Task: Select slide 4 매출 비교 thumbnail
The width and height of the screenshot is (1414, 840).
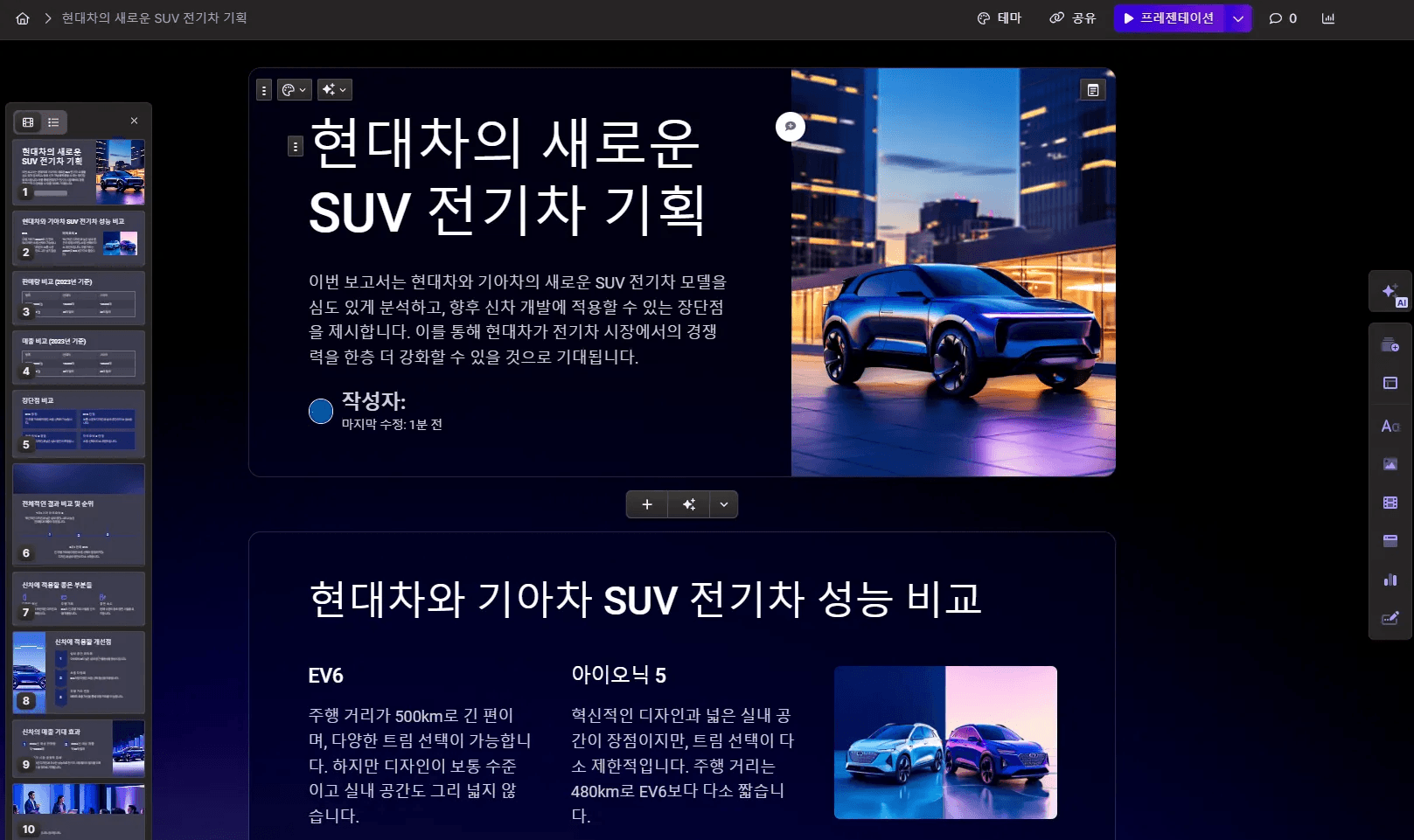Action: (79, 357)
